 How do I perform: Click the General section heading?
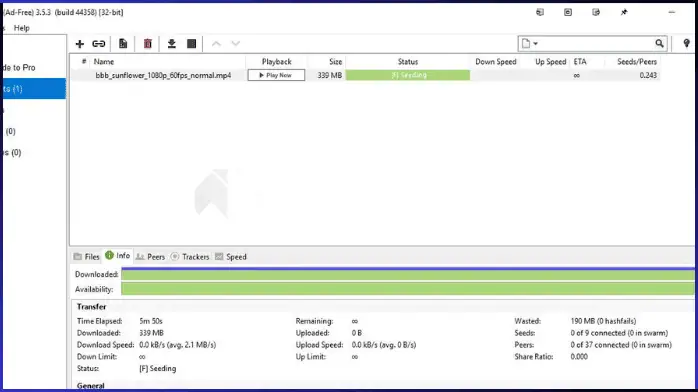tap(90, 386)
